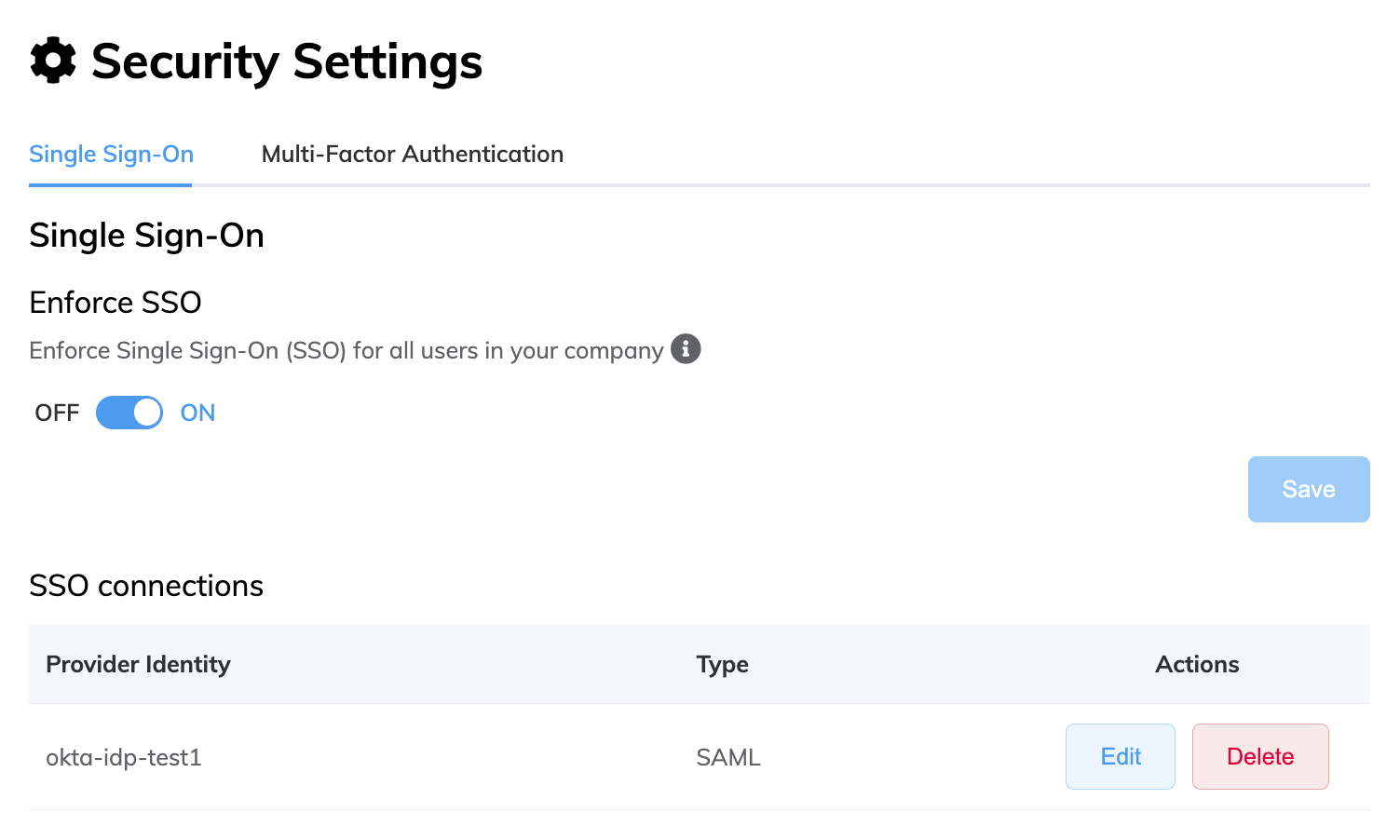Click the Save button

(1308, 489)
